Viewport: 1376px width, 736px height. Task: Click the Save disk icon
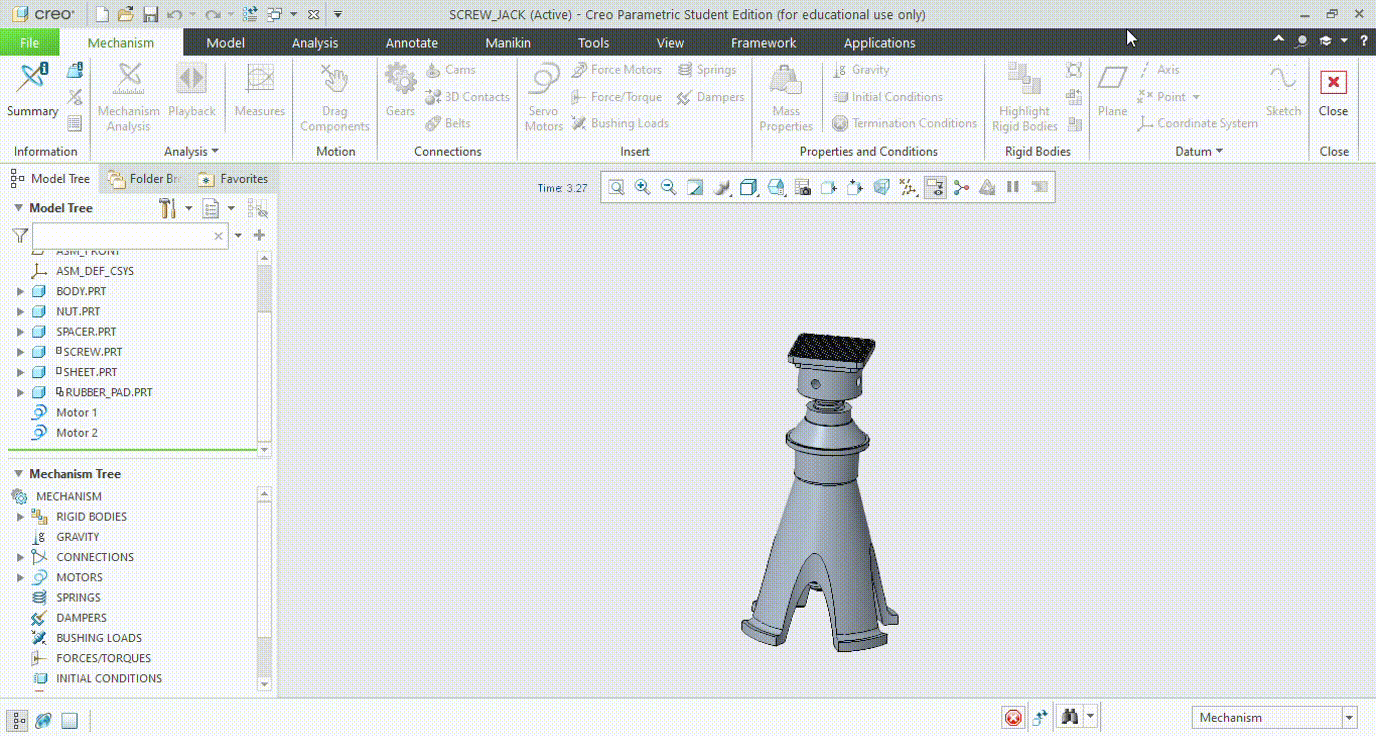150,14
